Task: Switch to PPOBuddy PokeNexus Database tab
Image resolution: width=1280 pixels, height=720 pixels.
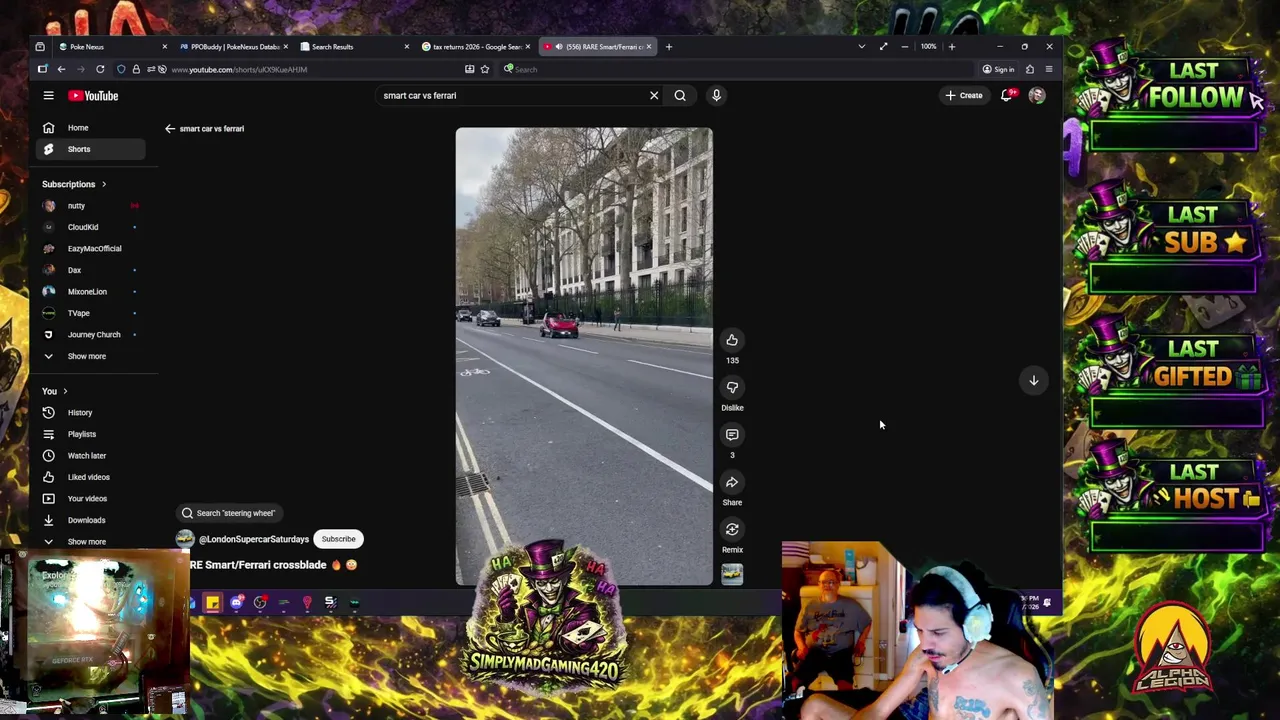Action: (234, 46)
